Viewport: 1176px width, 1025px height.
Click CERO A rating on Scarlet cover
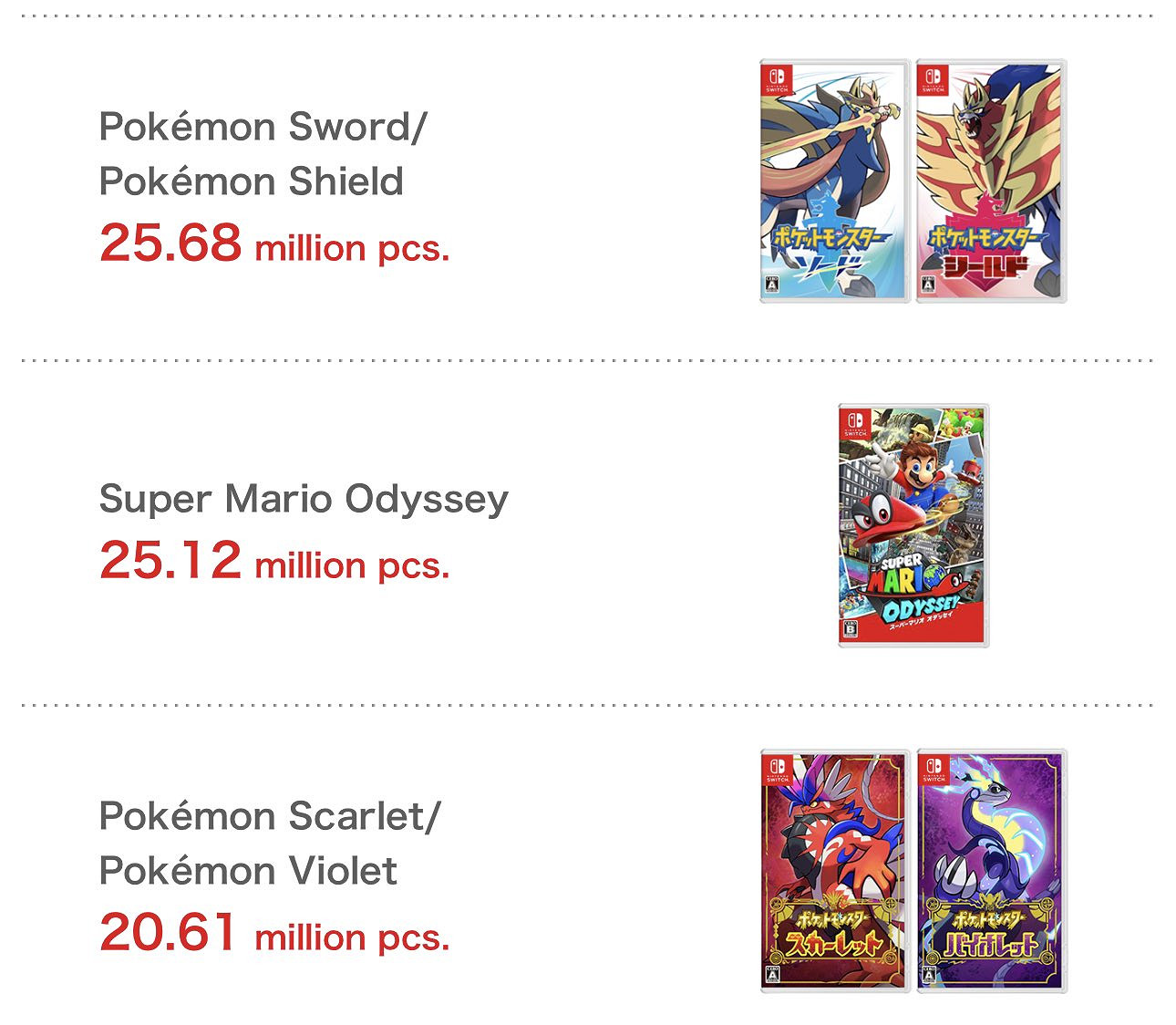[772, 975]
